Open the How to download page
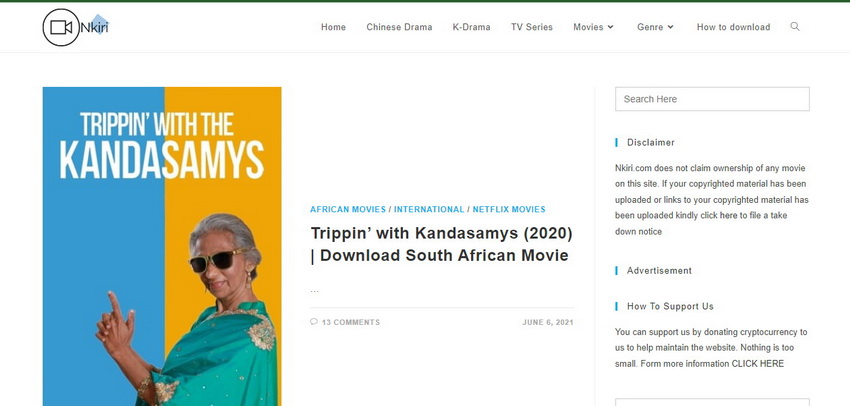The width and height of the screenshot is (850, 406). (733, 27)
